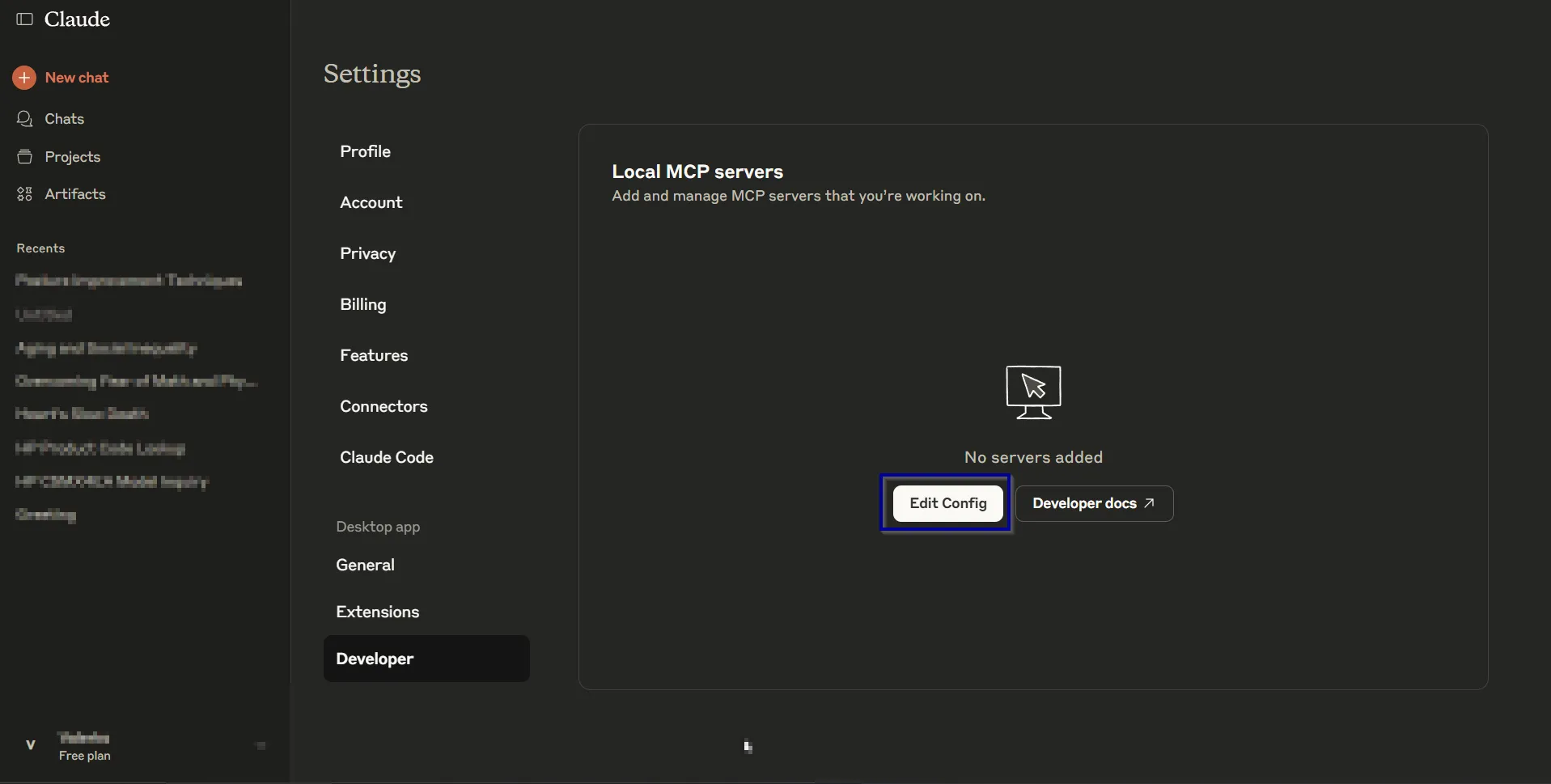Screen dimensions: 1551x784
Task: Click the Desktop app section label
Action: click(378, 527)
